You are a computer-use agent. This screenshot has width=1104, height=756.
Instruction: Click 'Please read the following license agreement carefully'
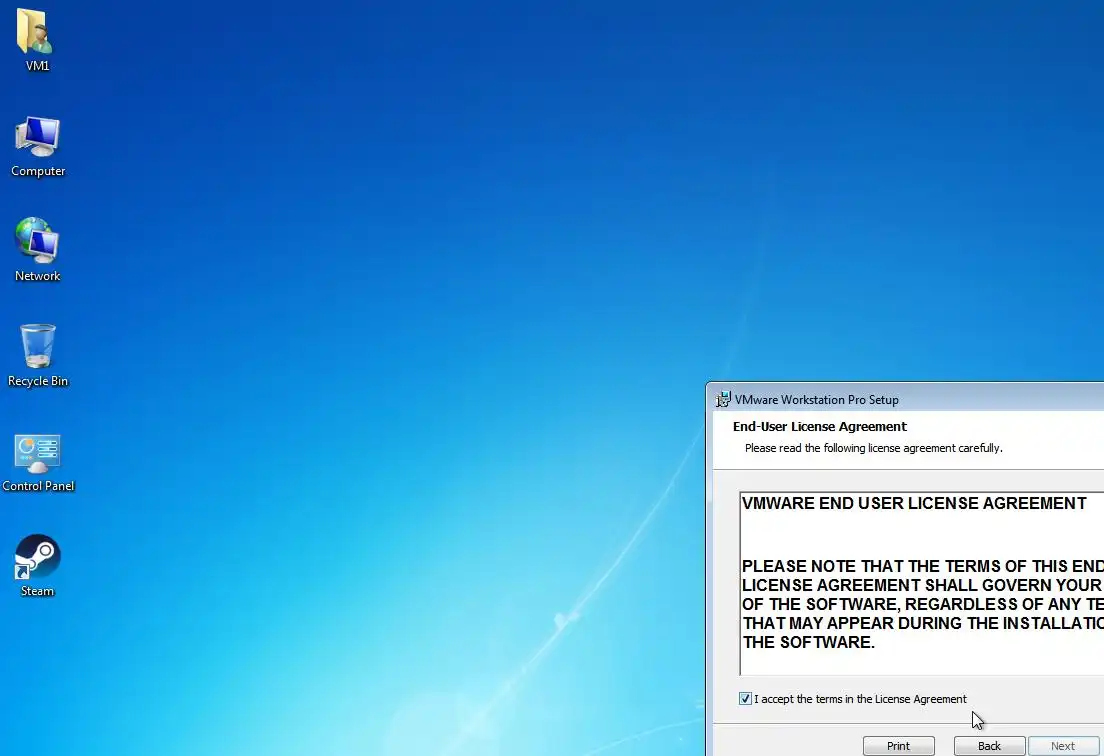click(x=874, y=448)
